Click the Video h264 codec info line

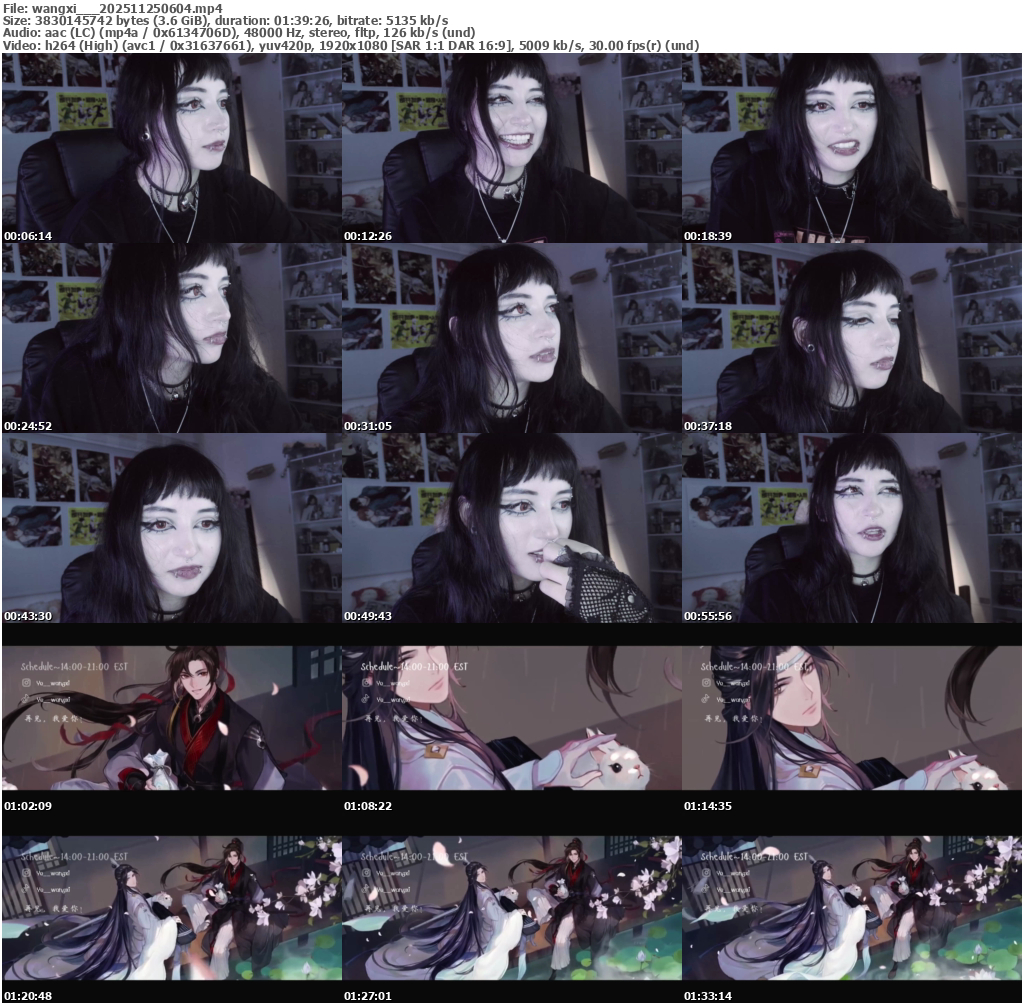tap(351, 45)
